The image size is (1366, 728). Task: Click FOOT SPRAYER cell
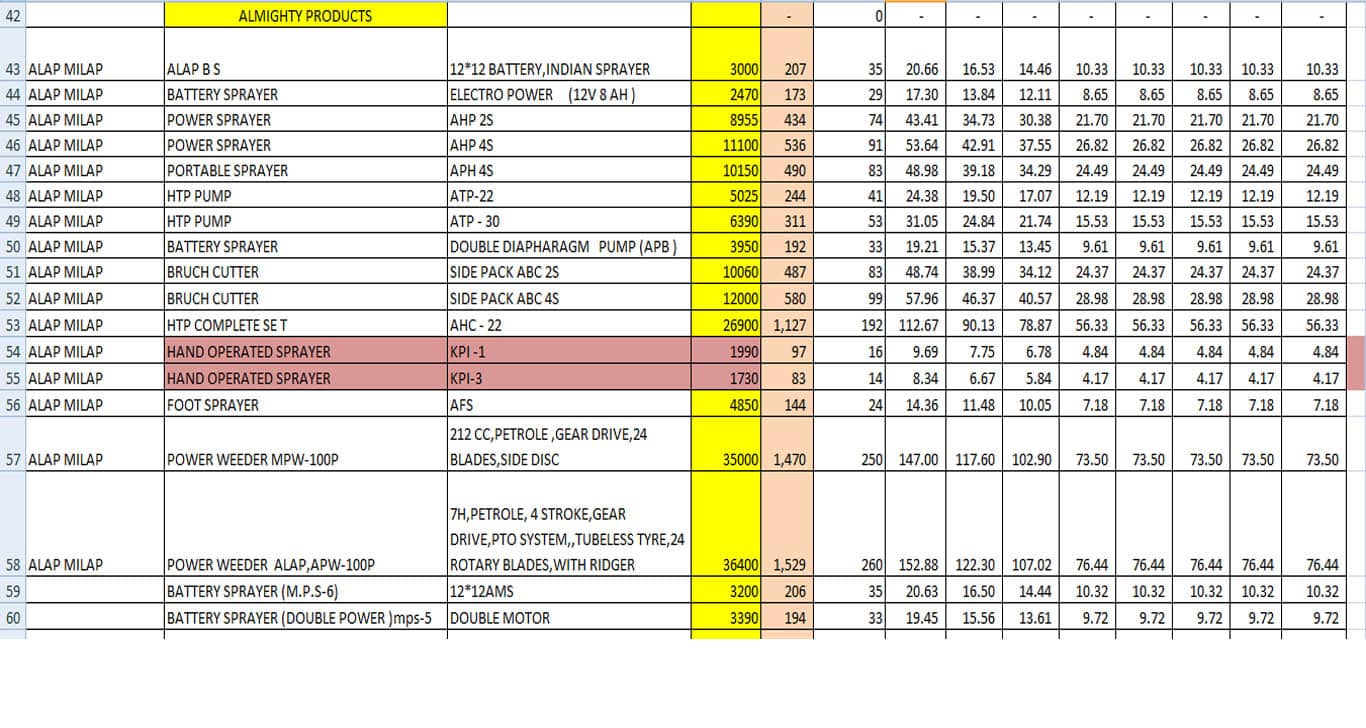tap(306, 405)
